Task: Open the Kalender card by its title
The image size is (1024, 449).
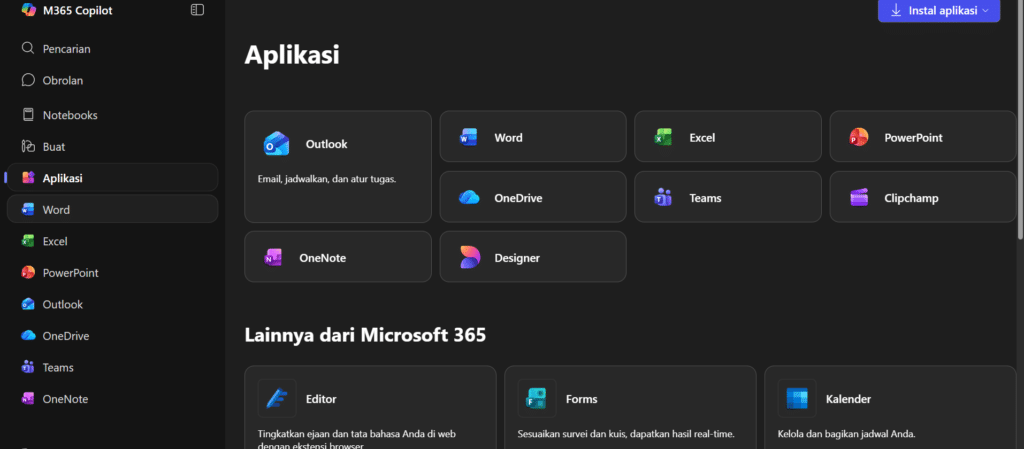Action: (x=848, y=399)
